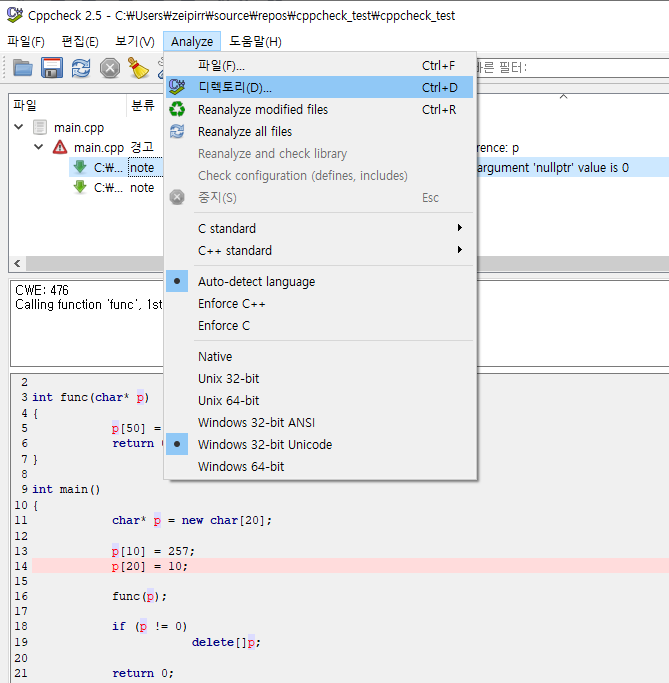
Task: Select Unix 32-bit platform
Action: 320,378
